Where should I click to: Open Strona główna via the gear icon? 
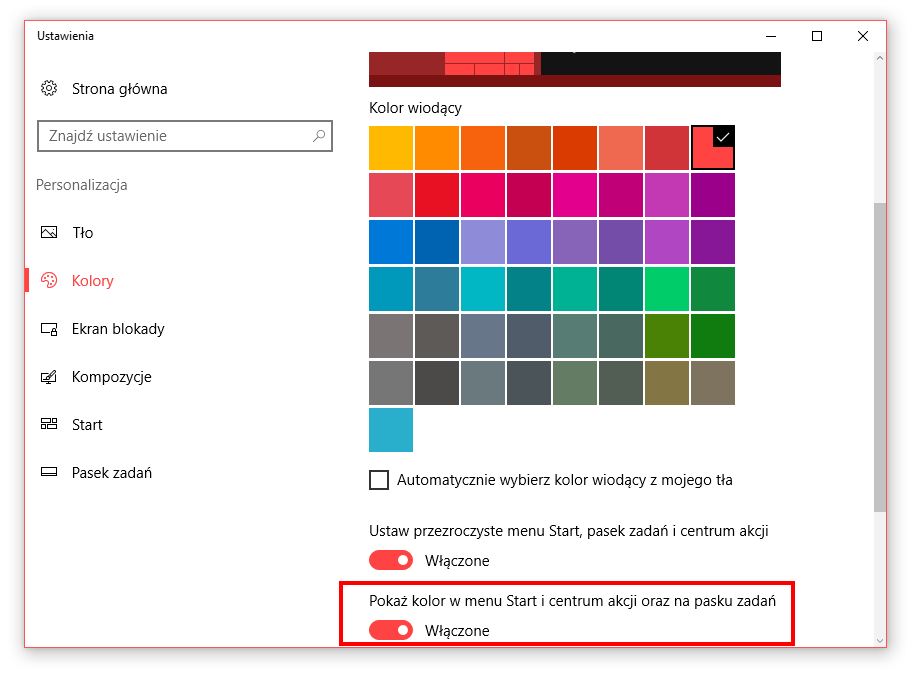(x=49, y=88)
